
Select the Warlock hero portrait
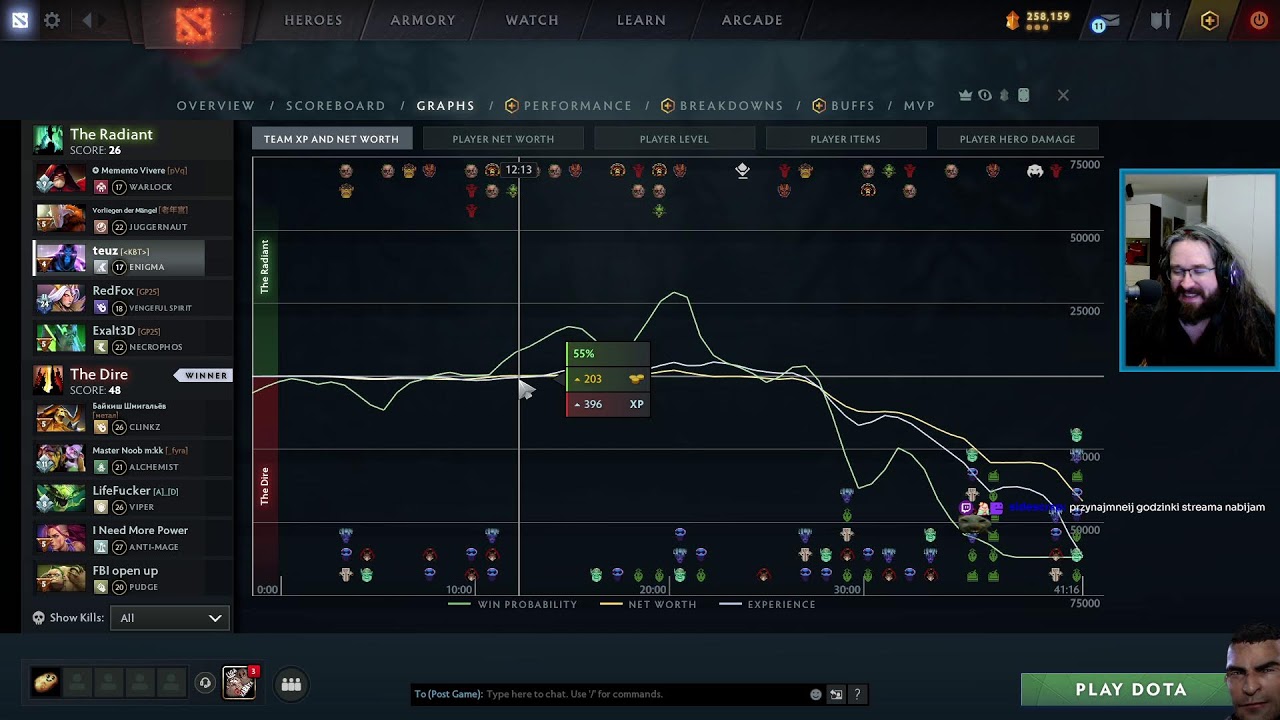point(61,179)
